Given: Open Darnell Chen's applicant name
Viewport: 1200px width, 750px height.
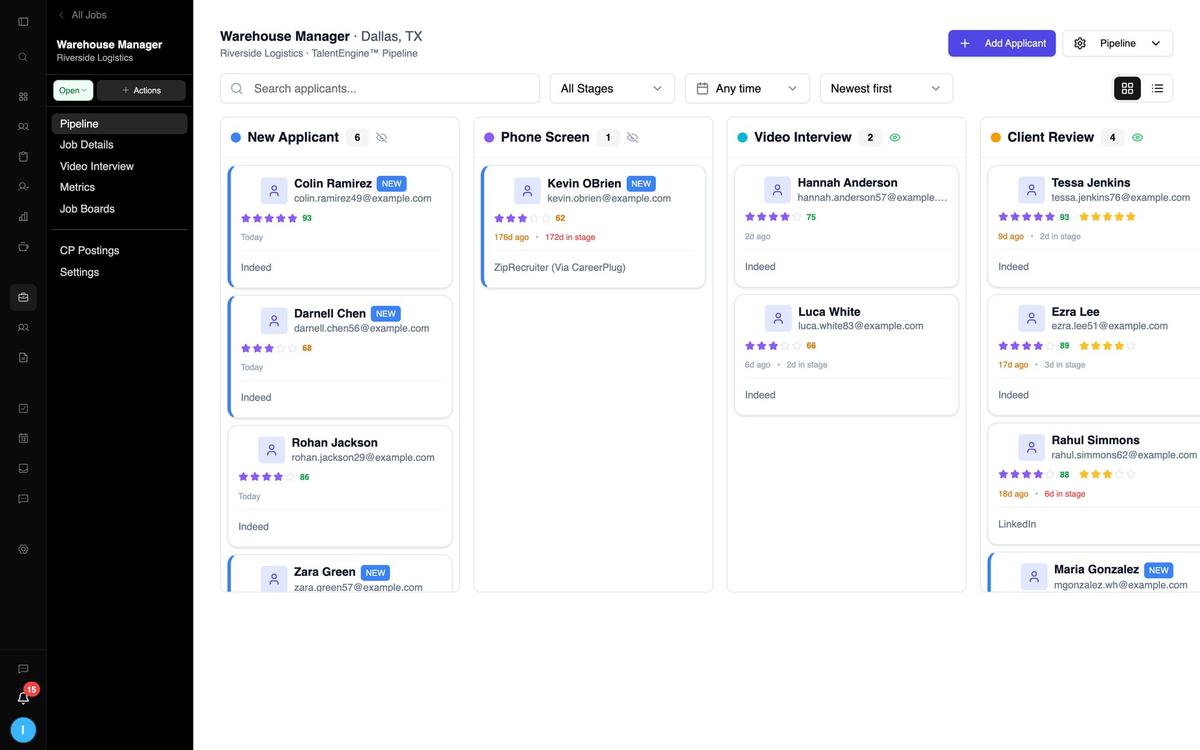Looking at the screenshot, I should [x=330, y=314].
